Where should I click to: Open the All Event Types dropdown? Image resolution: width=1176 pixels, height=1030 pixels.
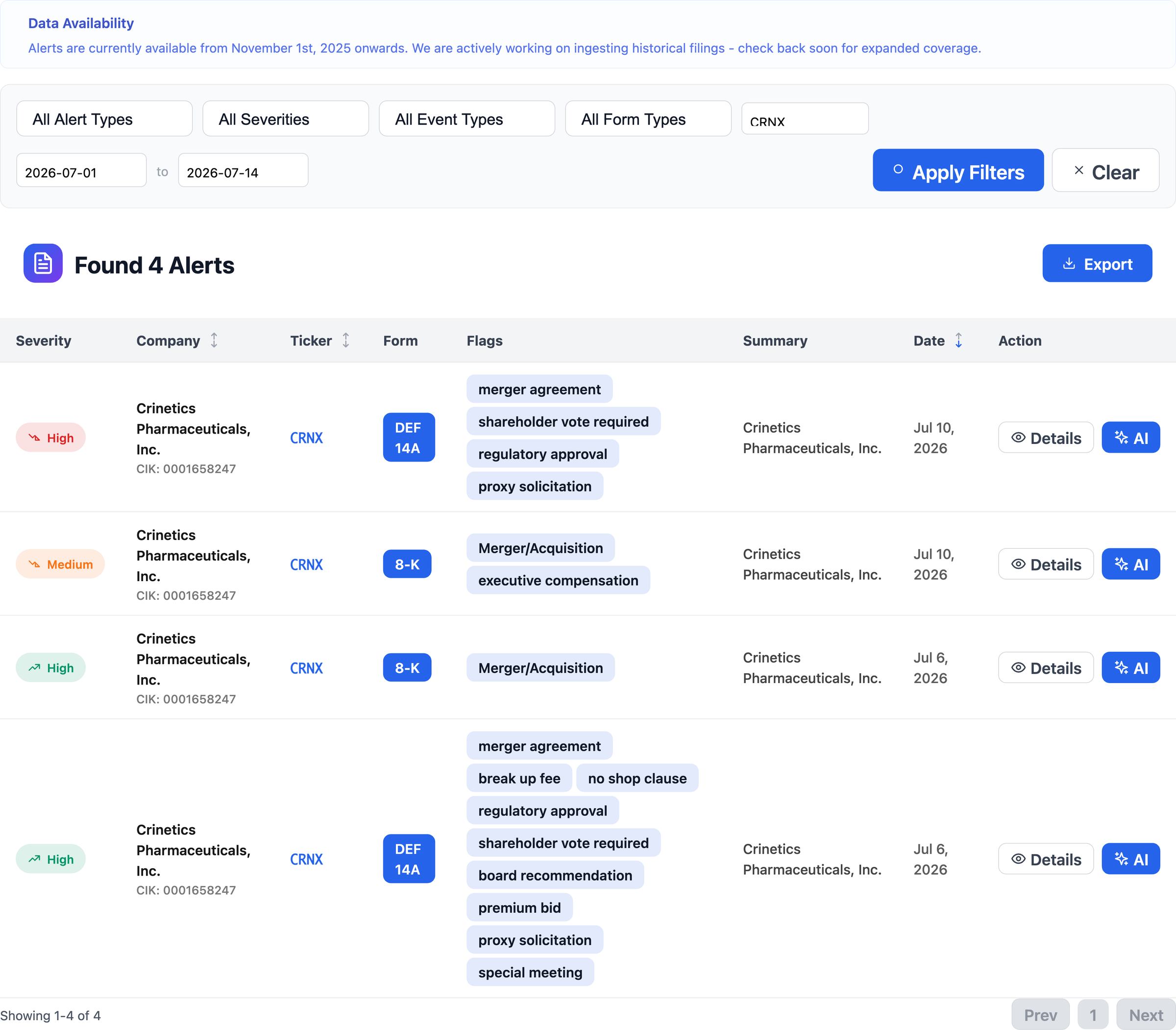(466, 119)
